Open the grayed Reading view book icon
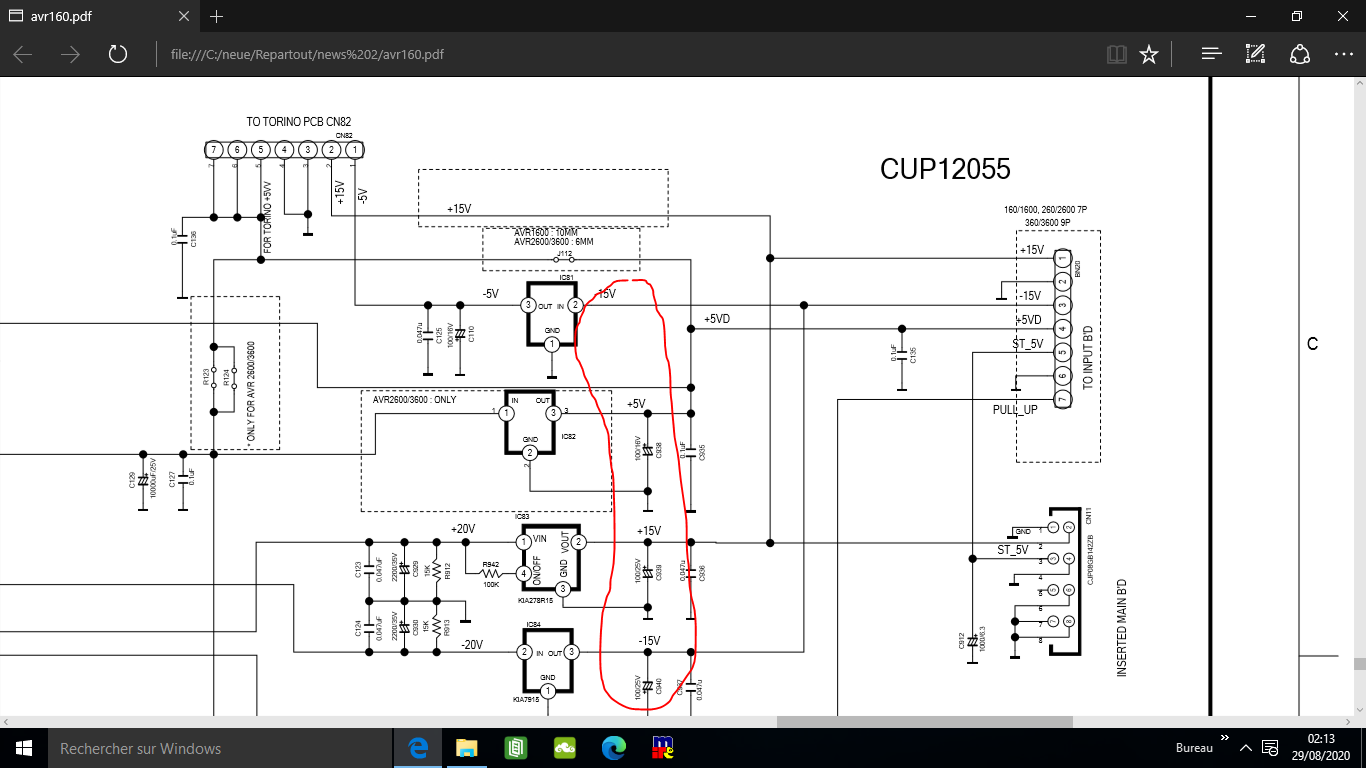Viewport: 1366px width, 768px height. pos(1116,54)
